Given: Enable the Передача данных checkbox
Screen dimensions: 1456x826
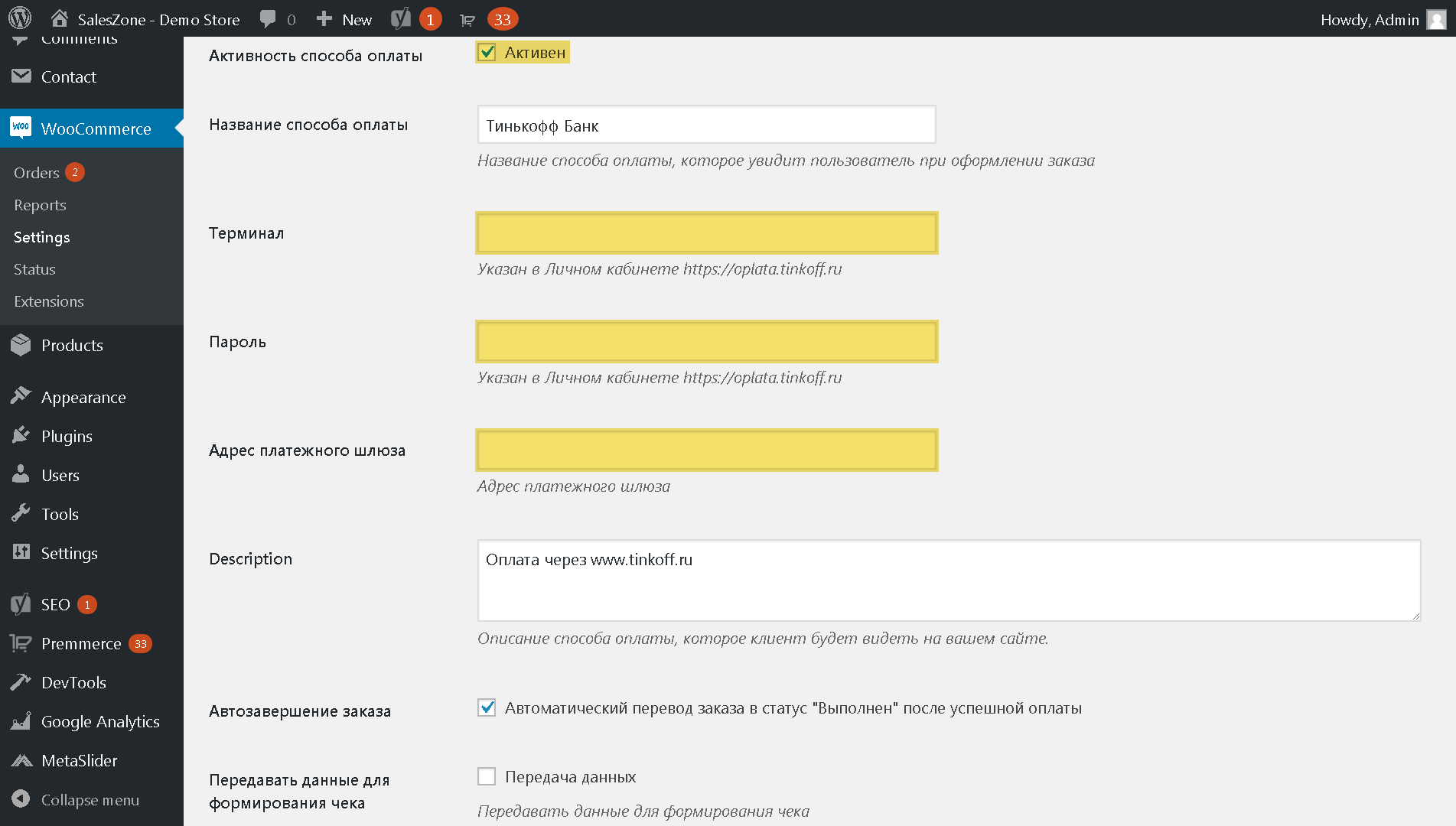Looking at the screenshot, I should [487, 776].
